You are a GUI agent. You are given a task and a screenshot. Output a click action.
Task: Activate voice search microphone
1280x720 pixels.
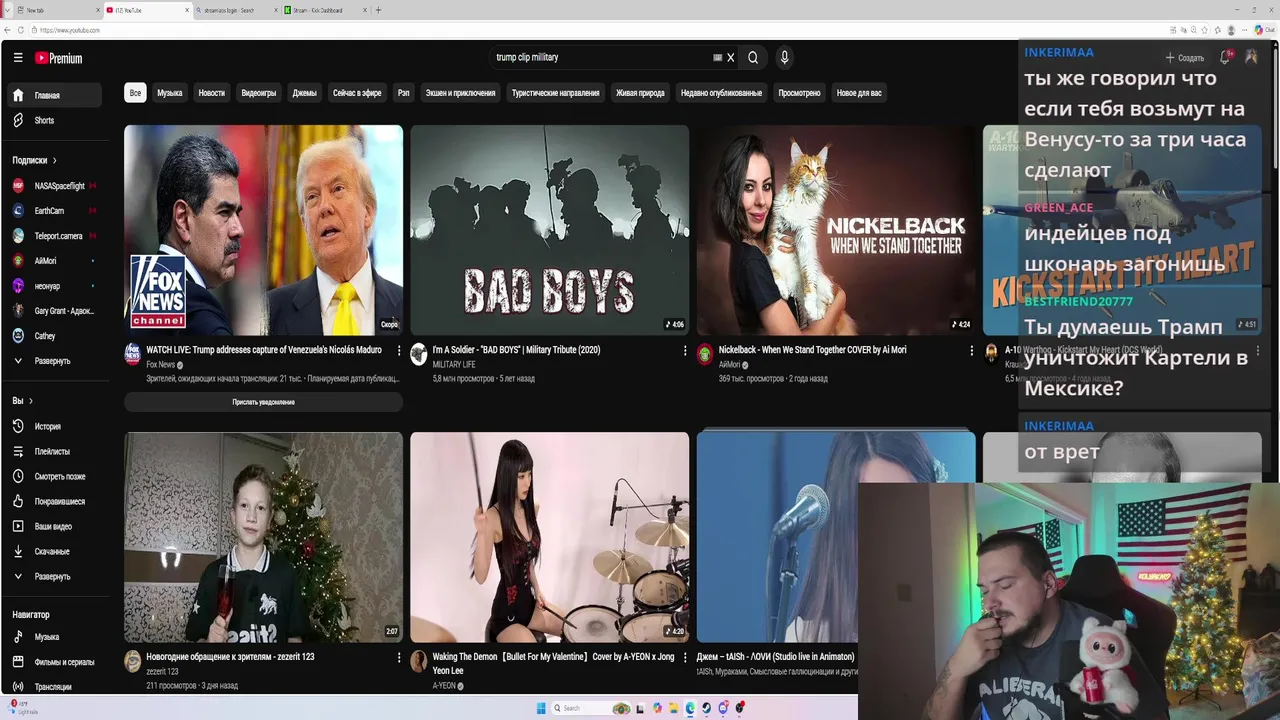point(784,58)
